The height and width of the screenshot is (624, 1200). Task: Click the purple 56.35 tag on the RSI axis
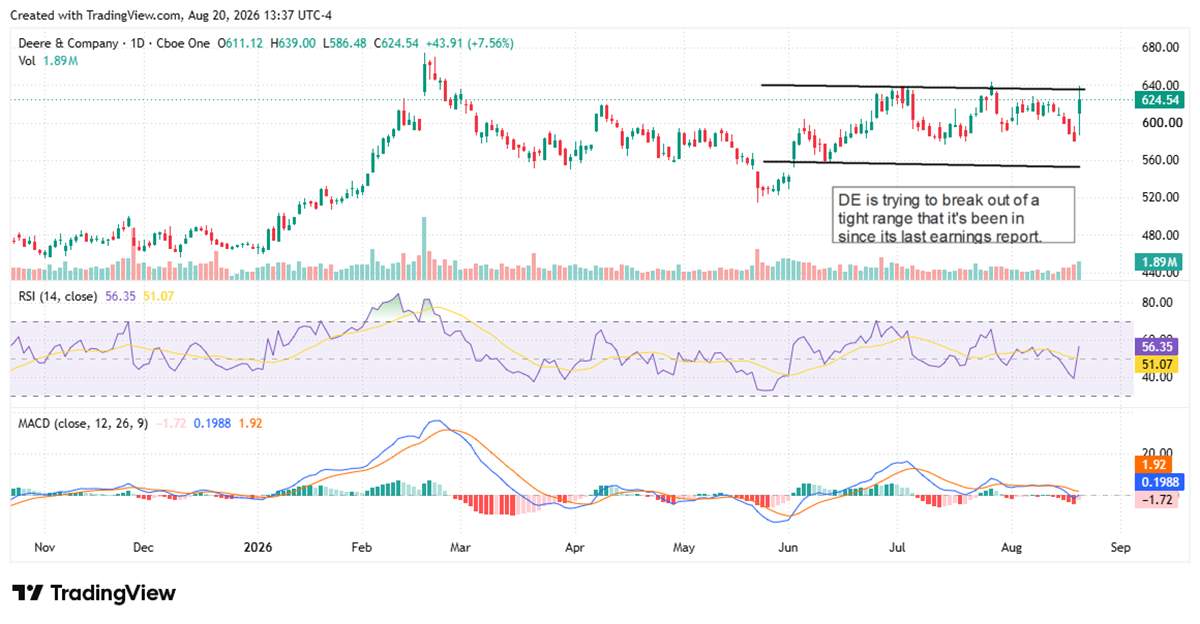[1157, 346]
